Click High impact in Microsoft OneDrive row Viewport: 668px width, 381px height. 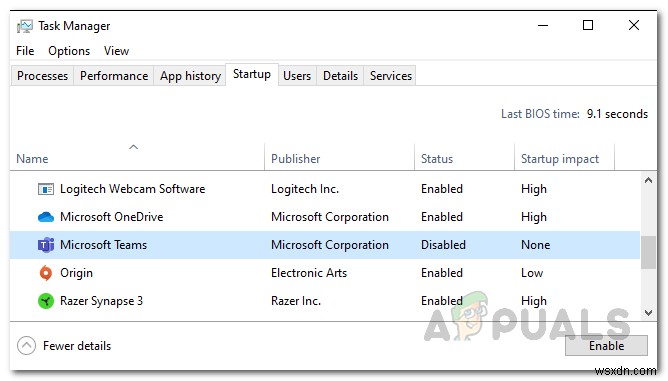tap(533, 217)
